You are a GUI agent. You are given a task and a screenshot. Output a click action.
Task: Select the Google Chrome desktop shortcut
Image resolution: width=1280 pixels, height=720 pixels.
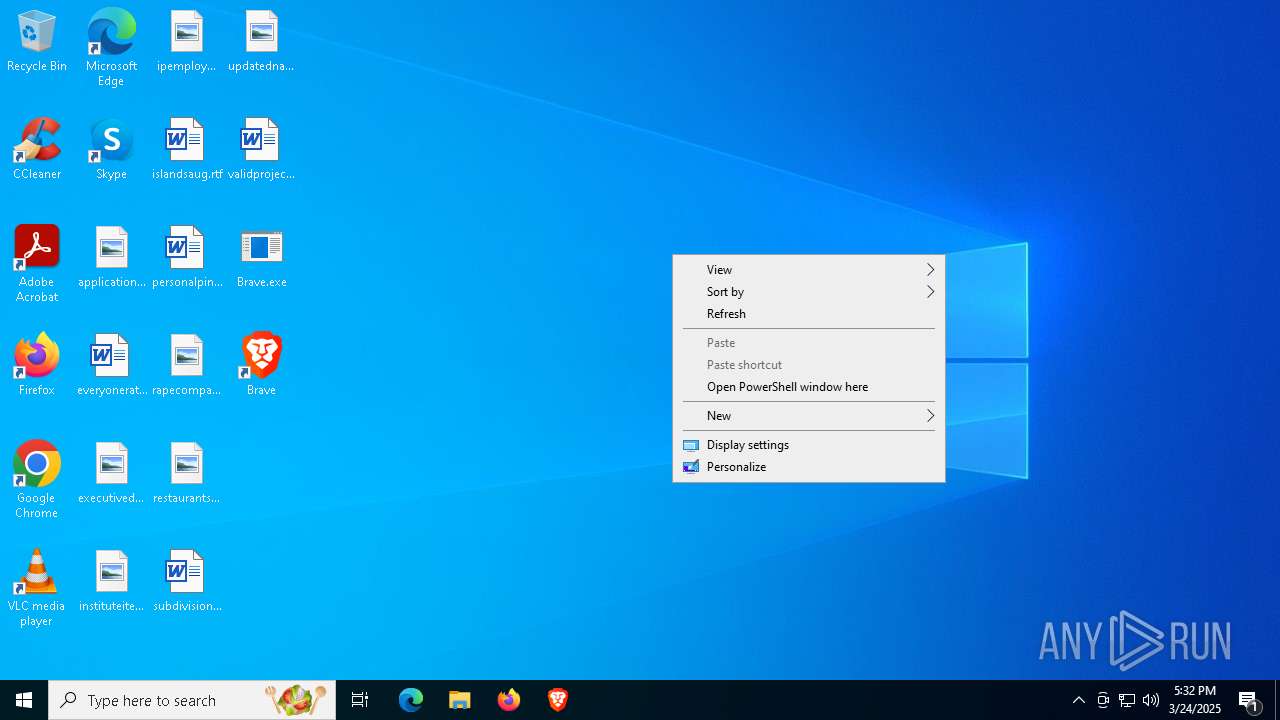pyautogui.click(x=37, y=480)
